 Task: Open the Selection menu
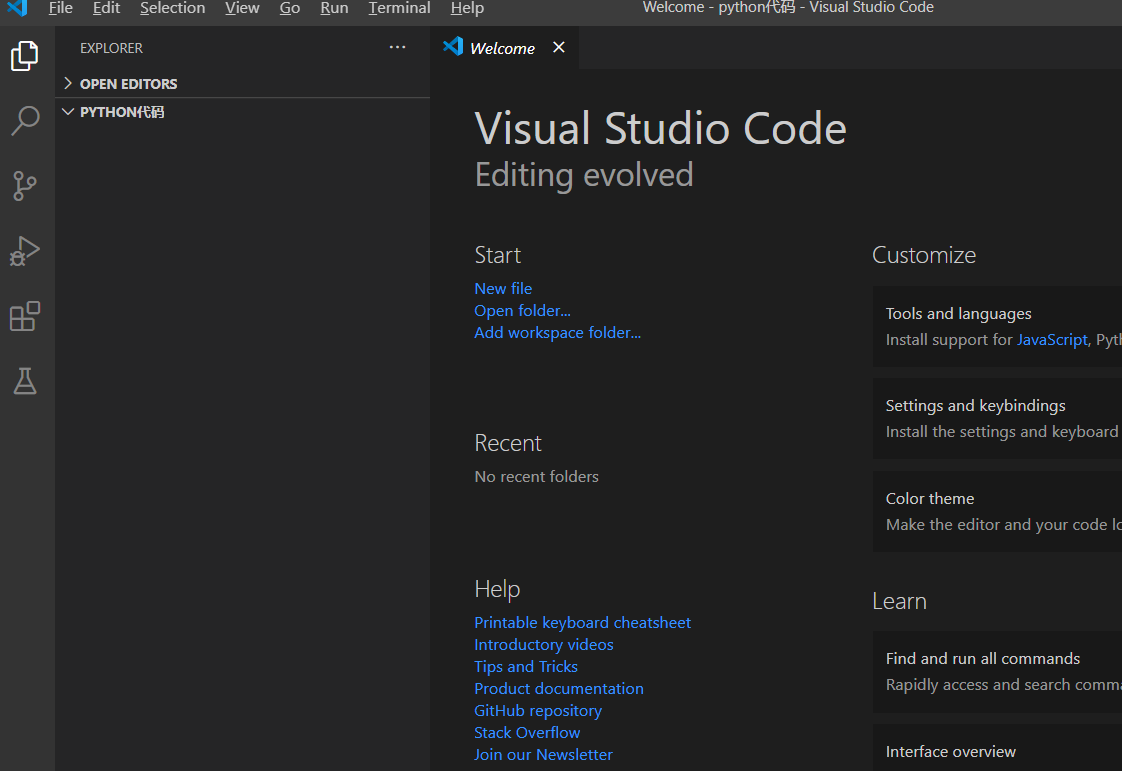pos(172,8)
